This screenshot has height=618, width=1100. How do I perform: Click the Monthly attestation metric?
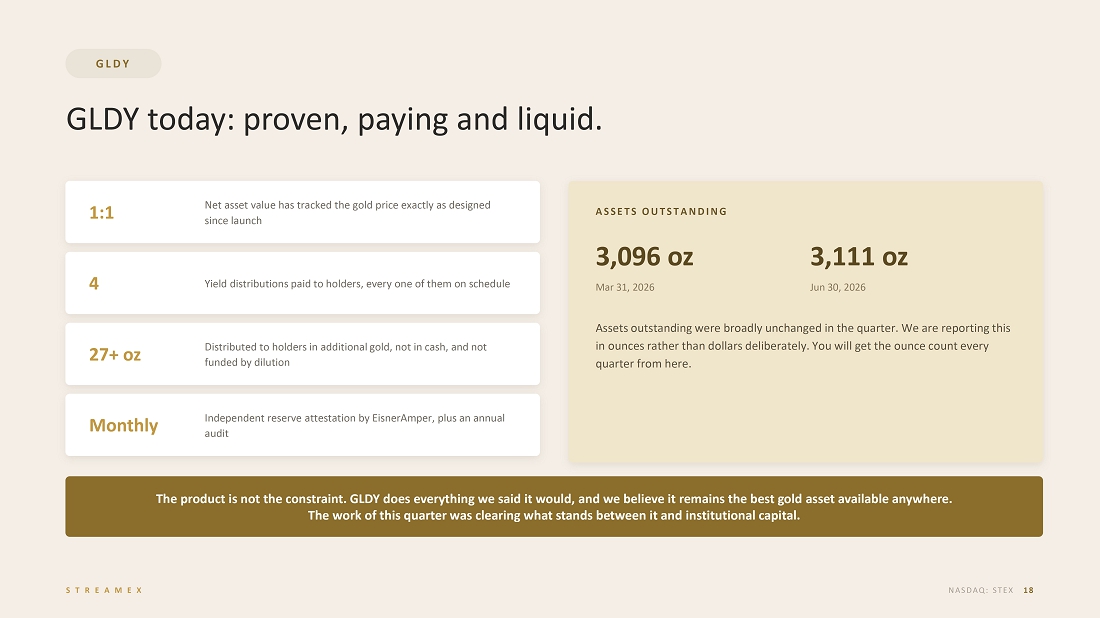click(123, 425)
